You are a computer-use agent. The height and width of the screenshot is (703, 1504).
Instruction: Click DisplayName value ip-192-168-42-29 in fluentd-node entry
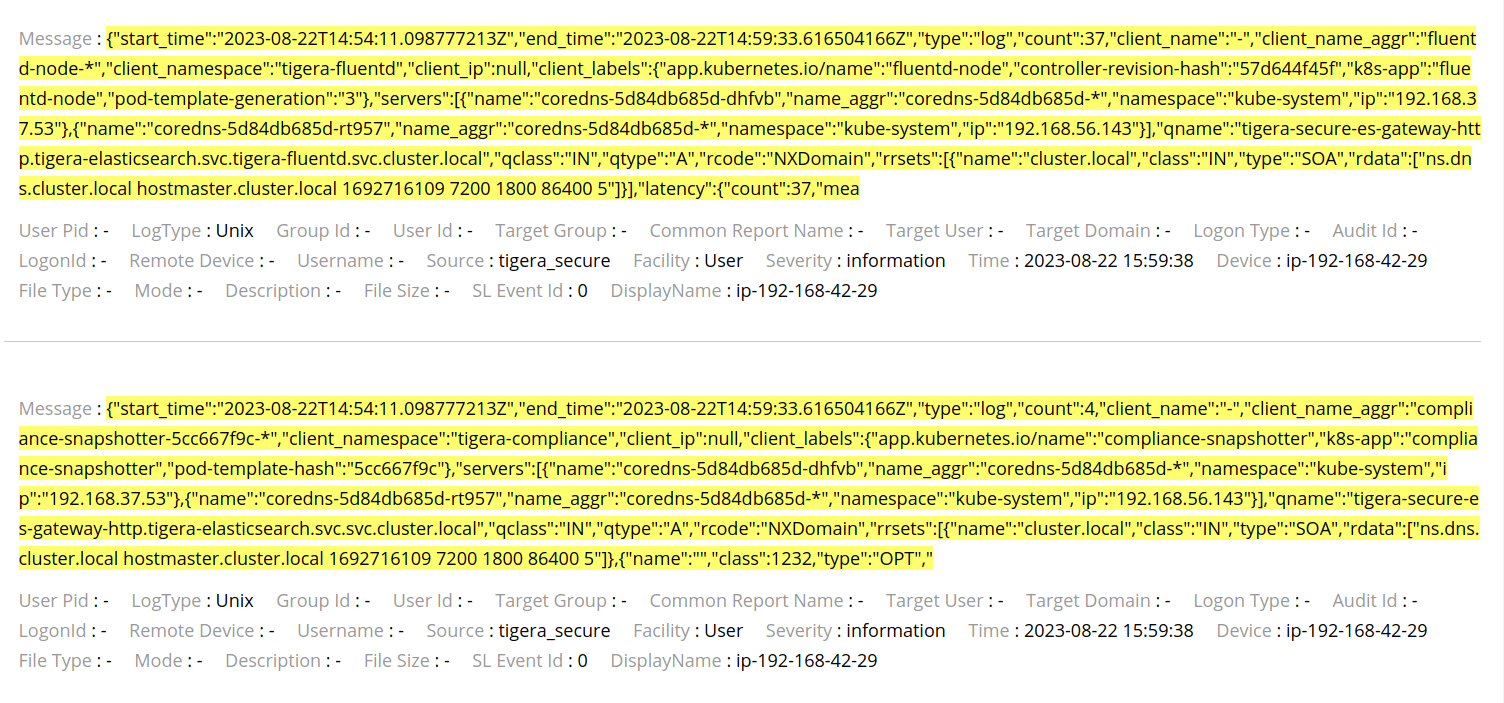(x=807, y=291)
